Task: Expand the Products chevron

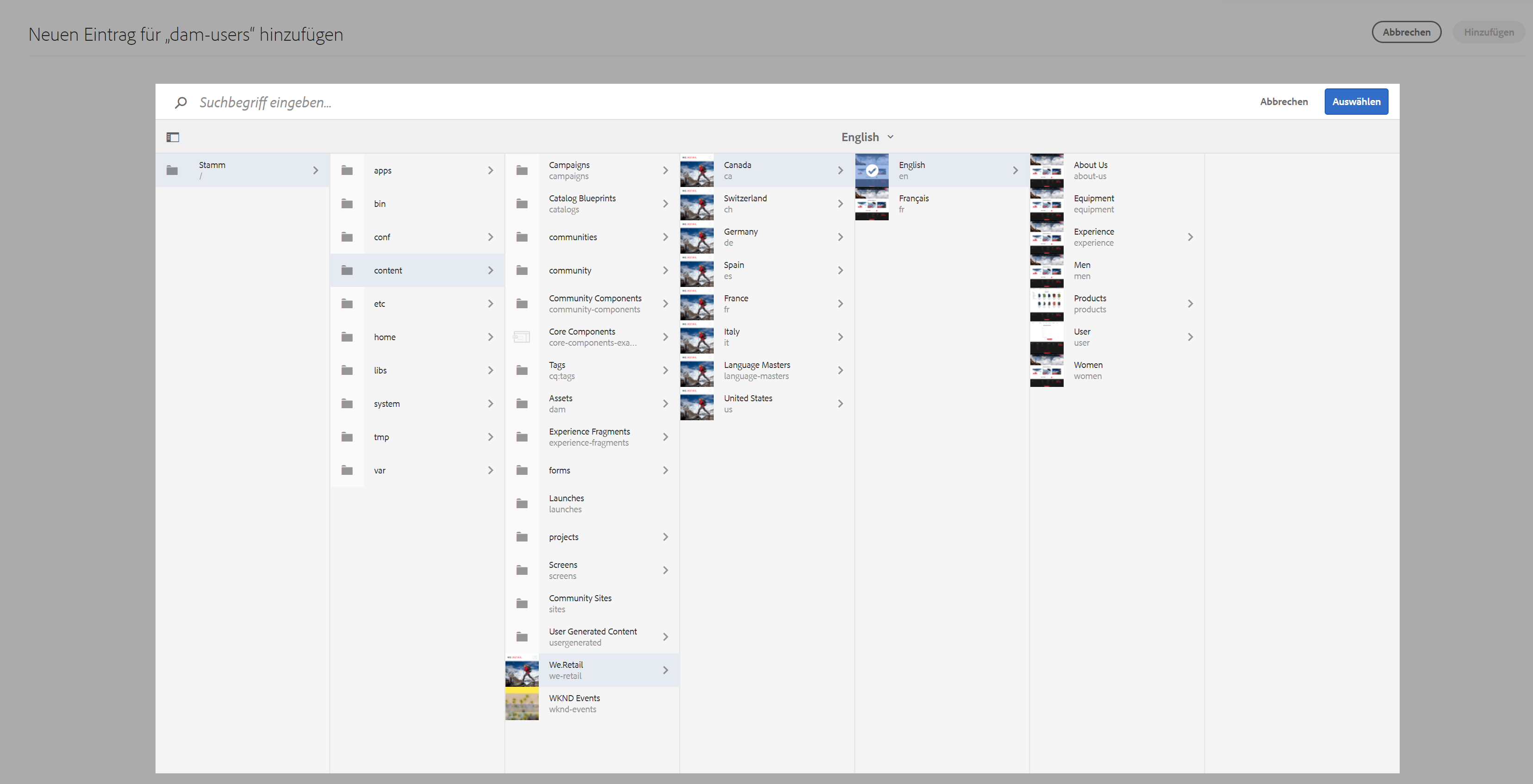Action: click(1190, 304)
